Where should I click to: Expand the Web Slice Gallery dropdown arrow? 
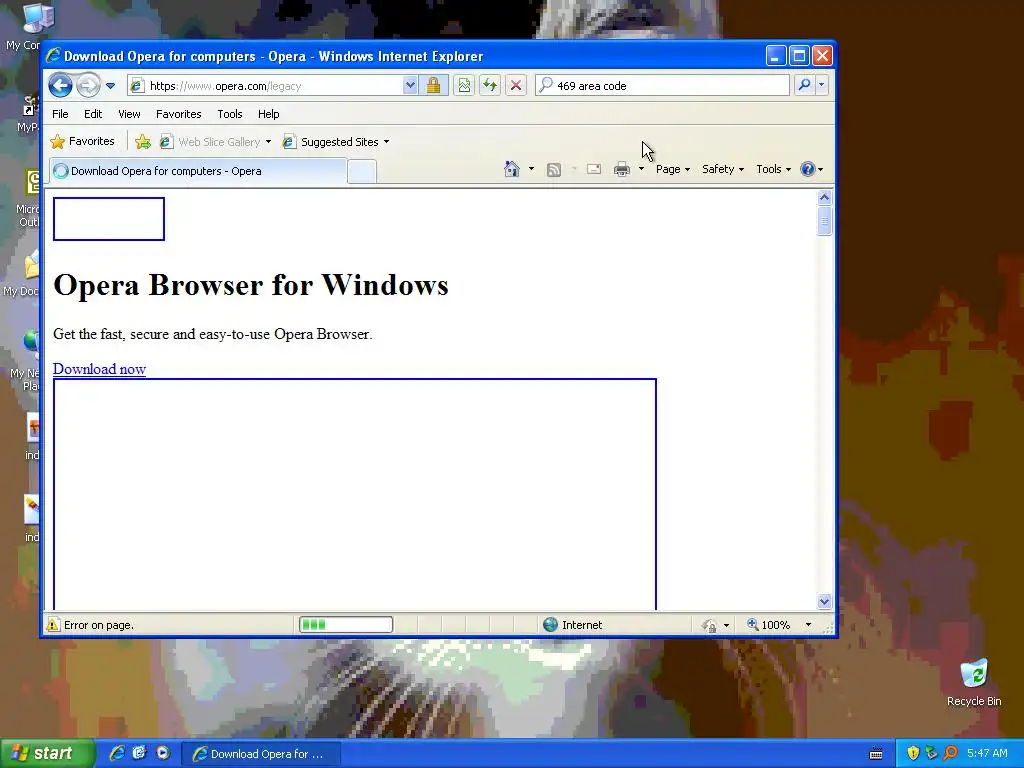click(x=268, y=142)
